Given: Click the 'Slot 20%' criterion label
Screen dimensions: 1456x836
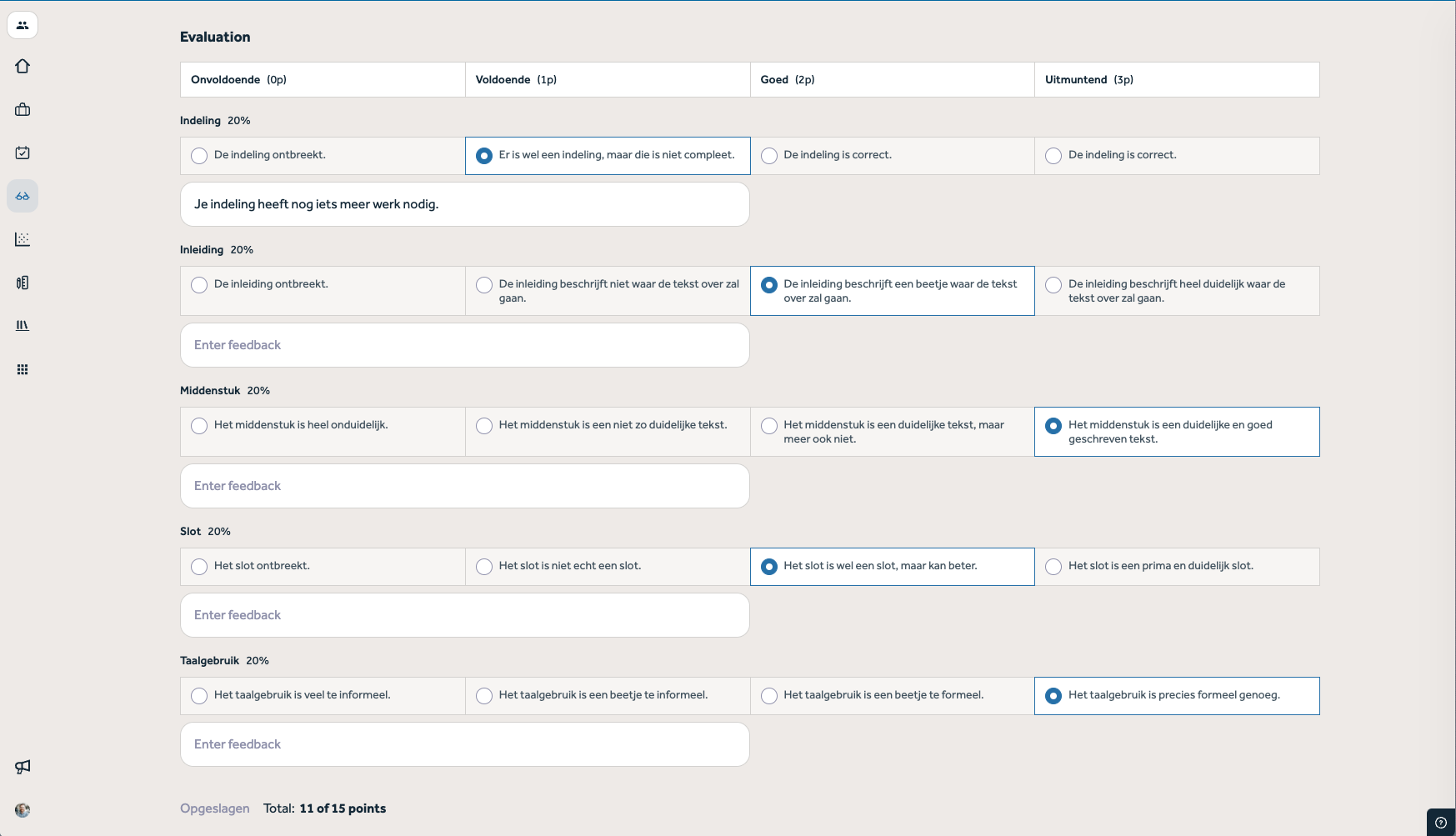Looking at the screenshot, I should pyautogui.click(x=205, y=532).
